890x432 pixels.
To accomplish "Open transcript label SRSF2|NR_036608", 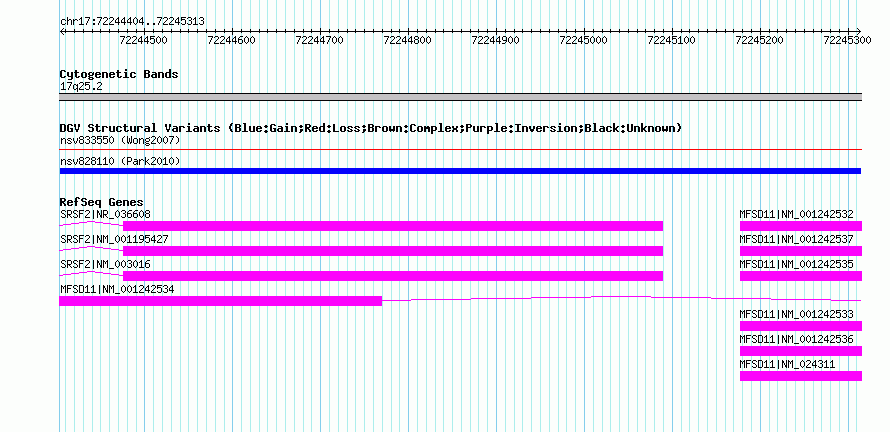I will (x=106, y=215).
